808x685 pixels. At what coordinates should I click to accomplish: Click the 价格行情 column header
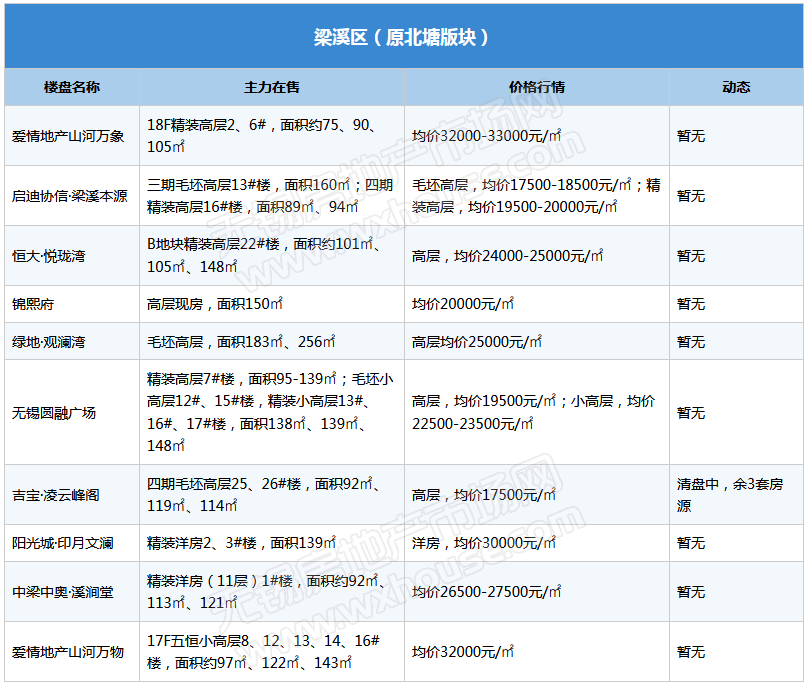pos(537,87)
